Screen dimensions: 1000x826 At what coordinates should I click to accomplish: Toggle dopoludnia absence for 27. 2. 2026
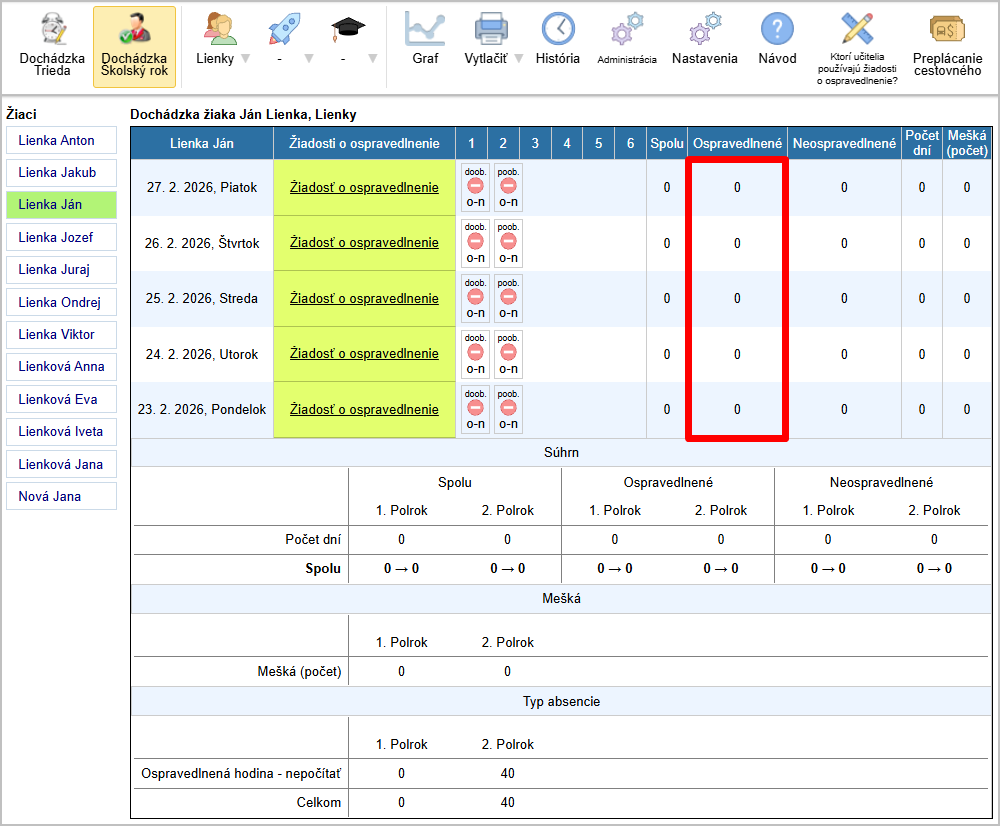pyautogui.click(x=476, y=187)
